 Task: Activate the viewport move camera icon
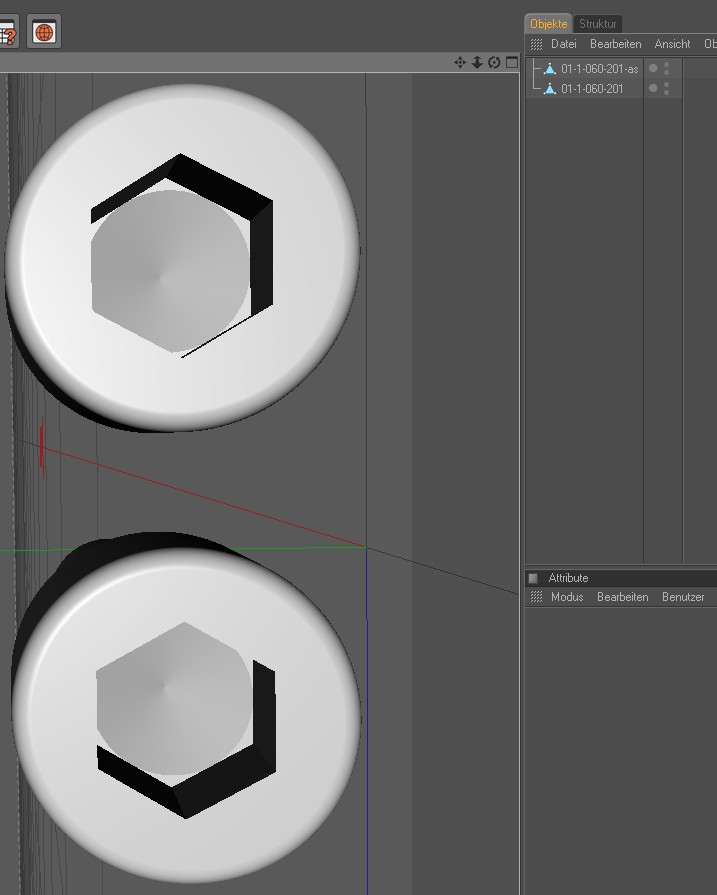[460, 62]
